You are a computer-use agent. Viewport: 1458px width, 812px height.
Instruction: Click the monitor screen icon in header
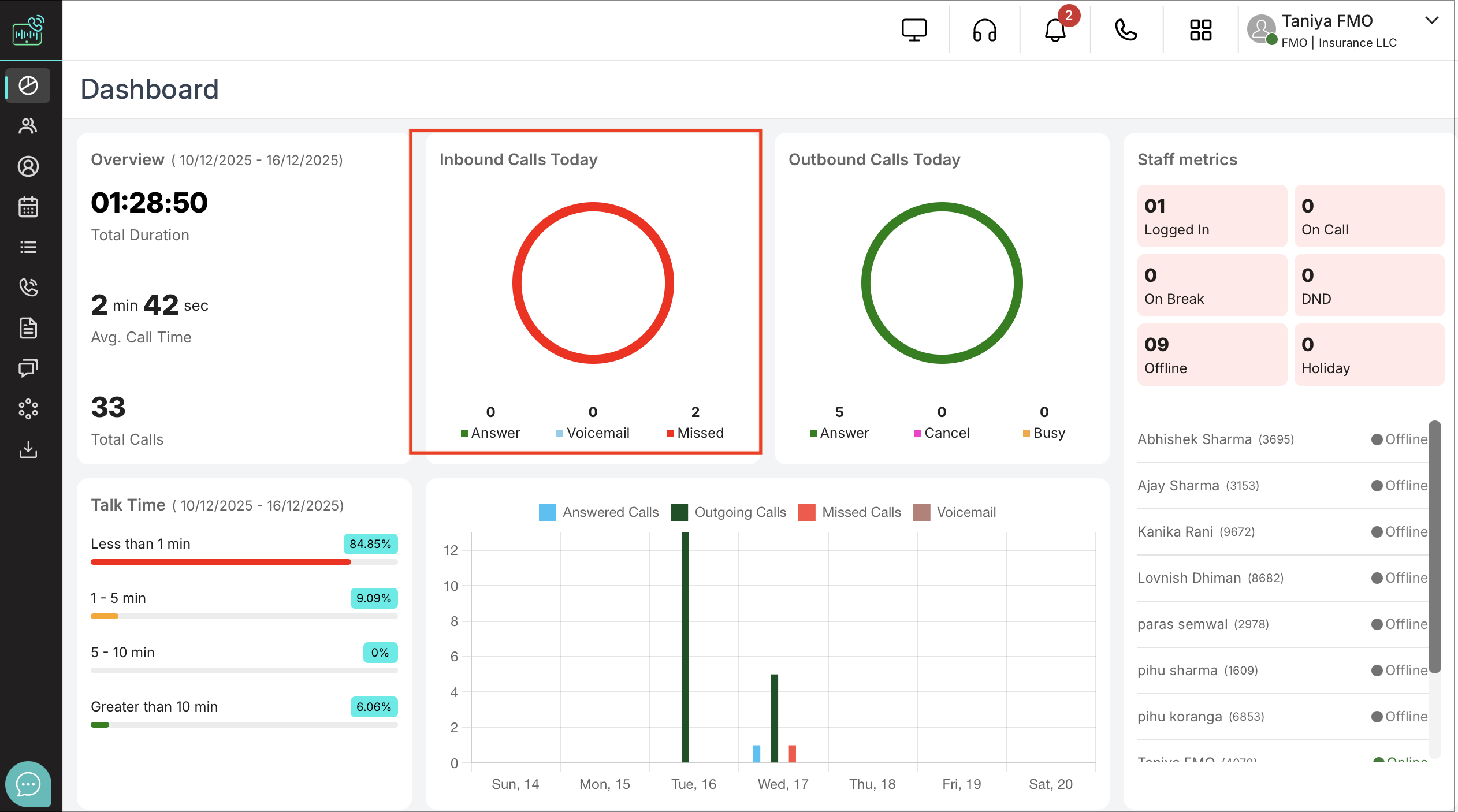(914, 30)
